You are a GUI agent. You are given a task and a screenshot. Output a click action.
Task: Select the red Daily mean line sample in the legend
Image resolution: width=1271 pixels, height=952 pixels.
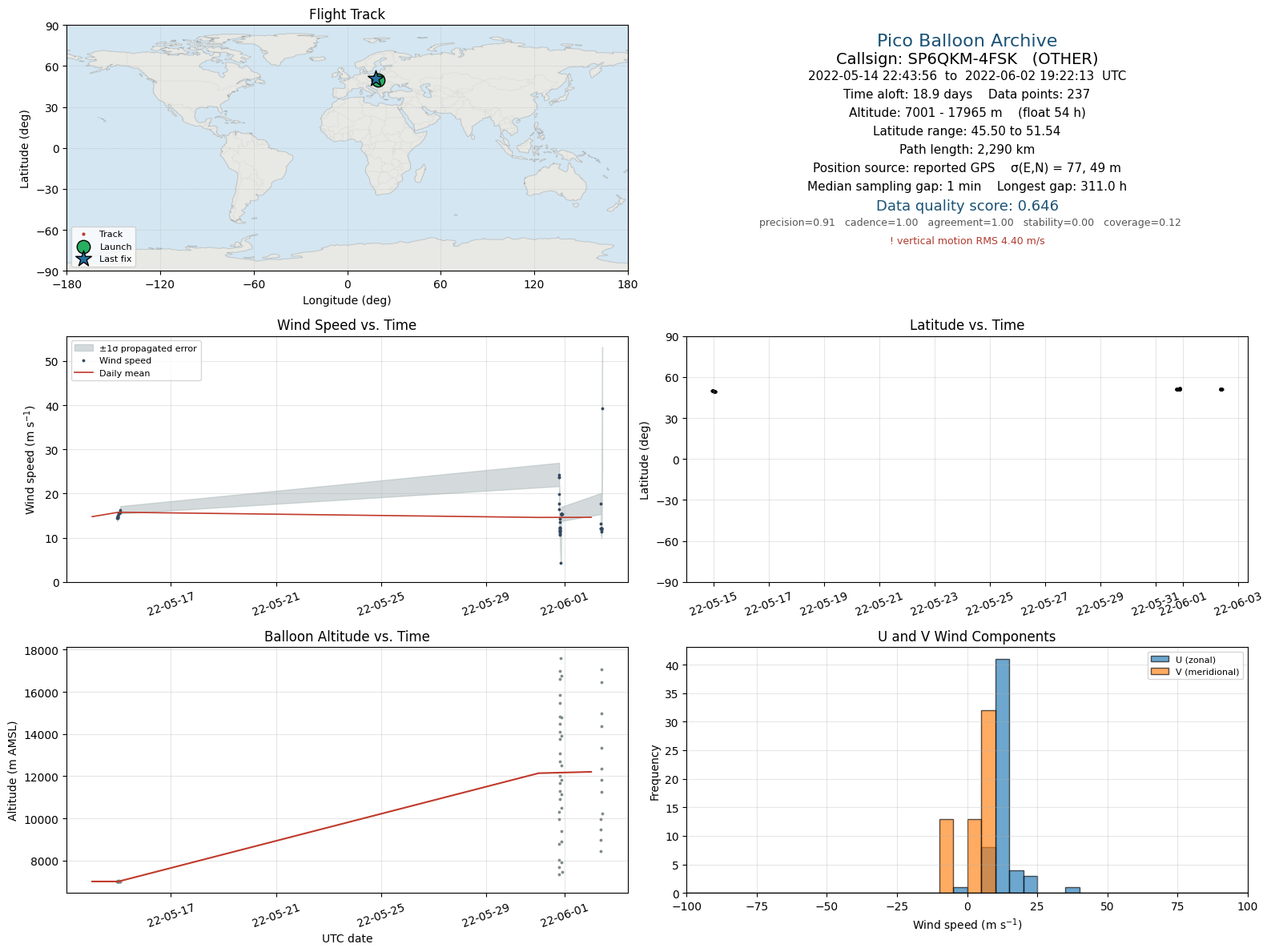[x=83, y=373]
